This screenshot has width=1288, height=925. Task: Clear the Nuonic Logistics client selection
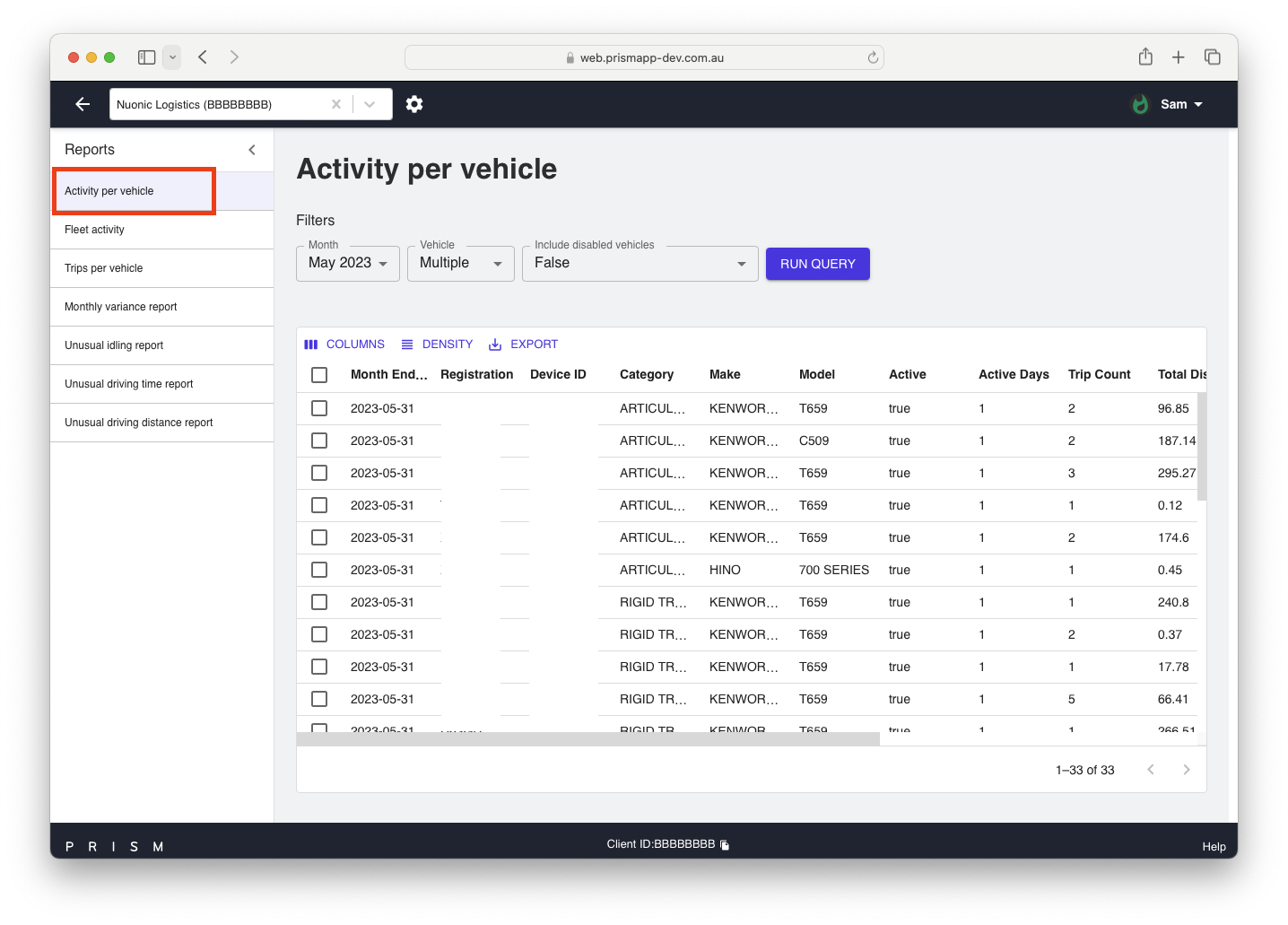click(x=336, y=104)
